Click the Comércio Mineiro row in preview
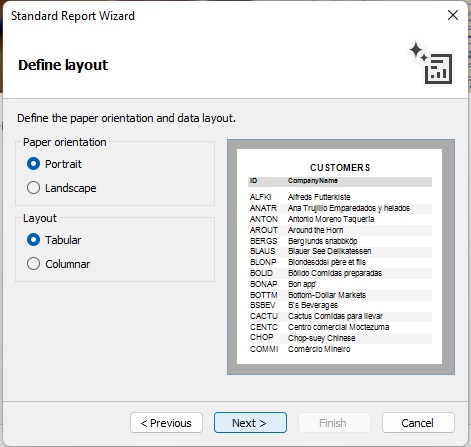This screenshot has width=471, height=447. 340,349
